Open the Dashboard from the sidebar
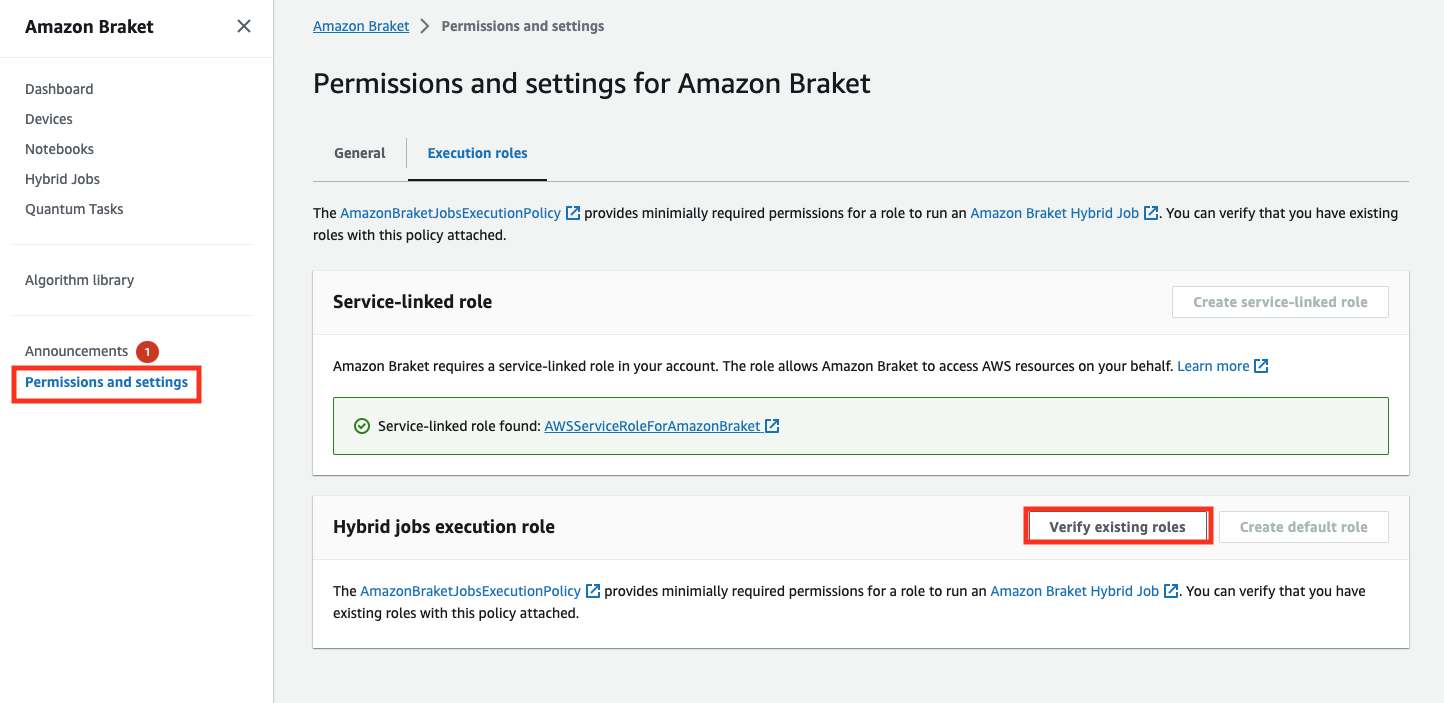 click(x=59, y=89)
